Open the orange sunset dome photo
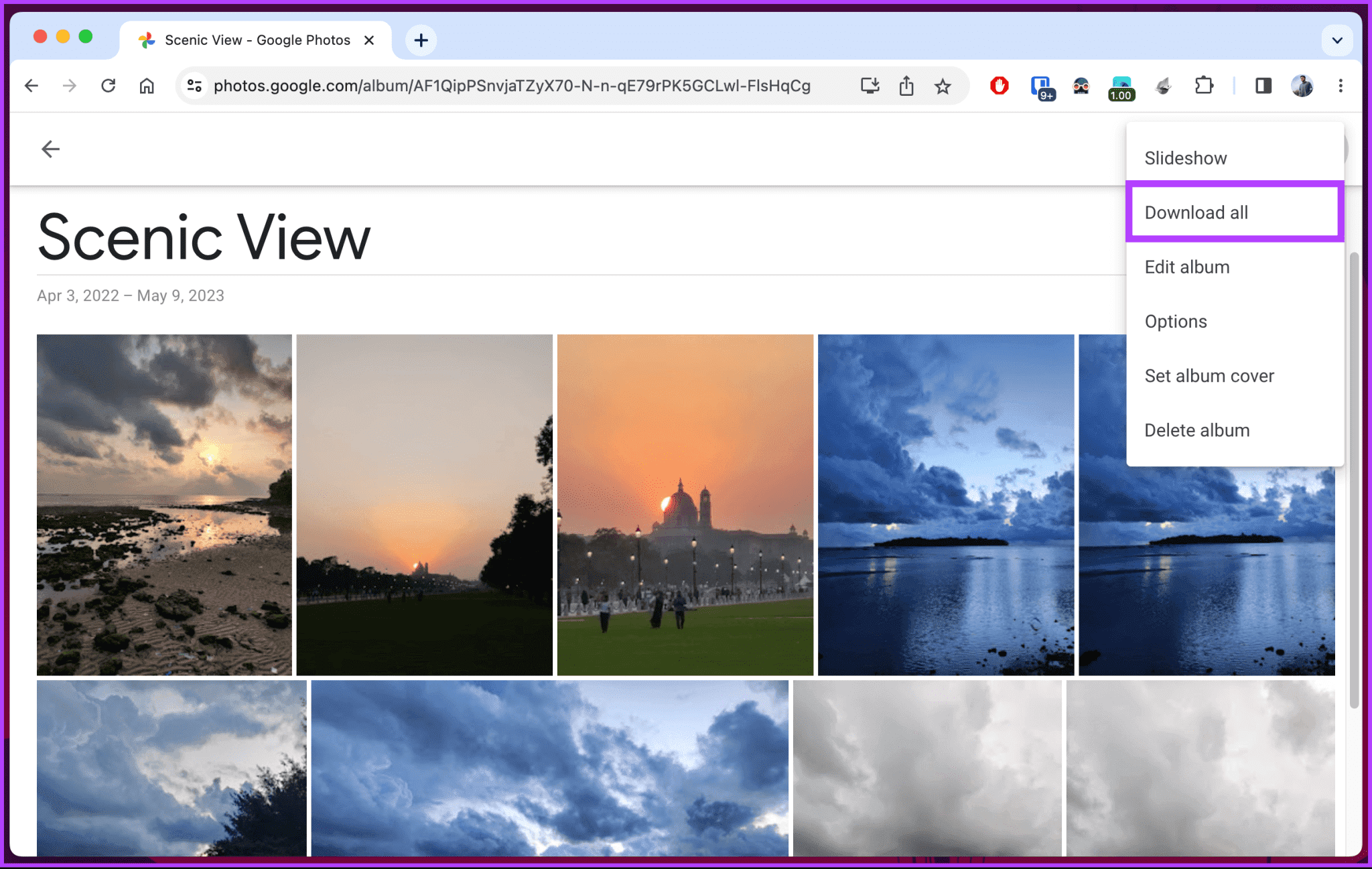This screenshot has width=1372, height=869. pyautogui.click(x=685, y=504)
